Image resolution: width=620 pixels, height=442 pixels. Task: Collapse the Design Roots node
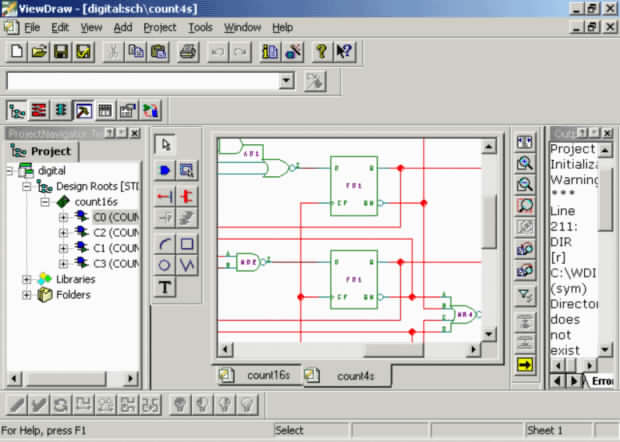(26, 186)
